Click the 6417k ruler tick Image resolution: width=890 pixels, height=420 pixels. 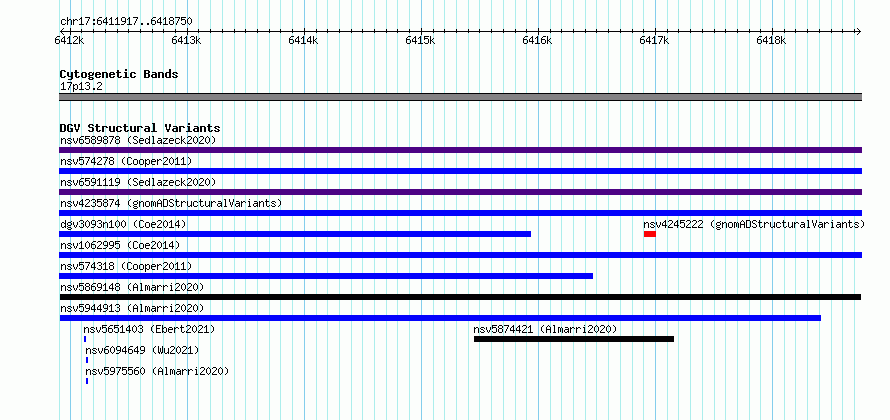point(654,40)
